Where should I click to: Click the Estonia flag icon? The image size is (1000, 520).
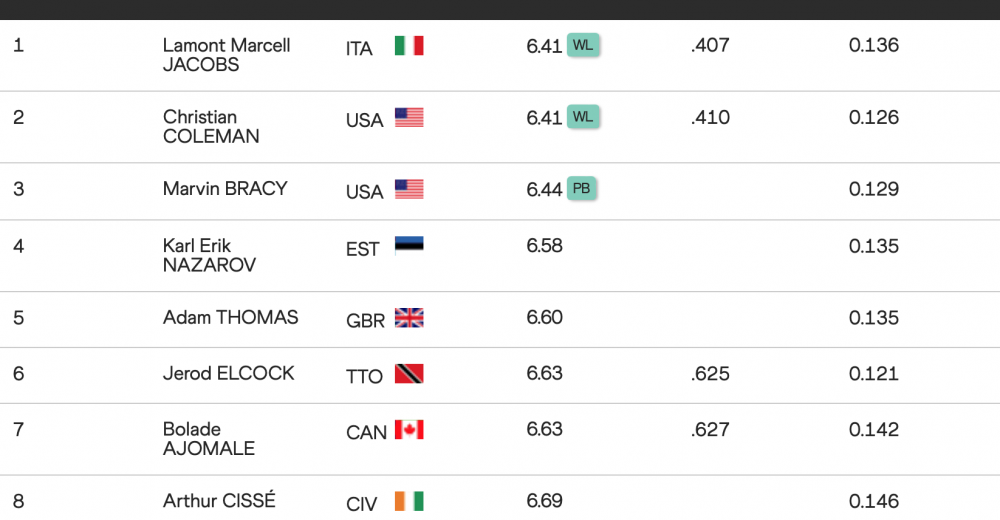click(x=409, y=246)
